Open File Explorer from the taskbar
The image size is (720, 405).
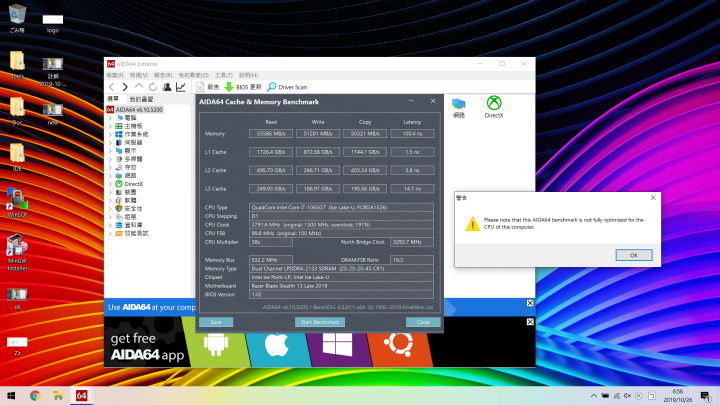pos(58,395)
